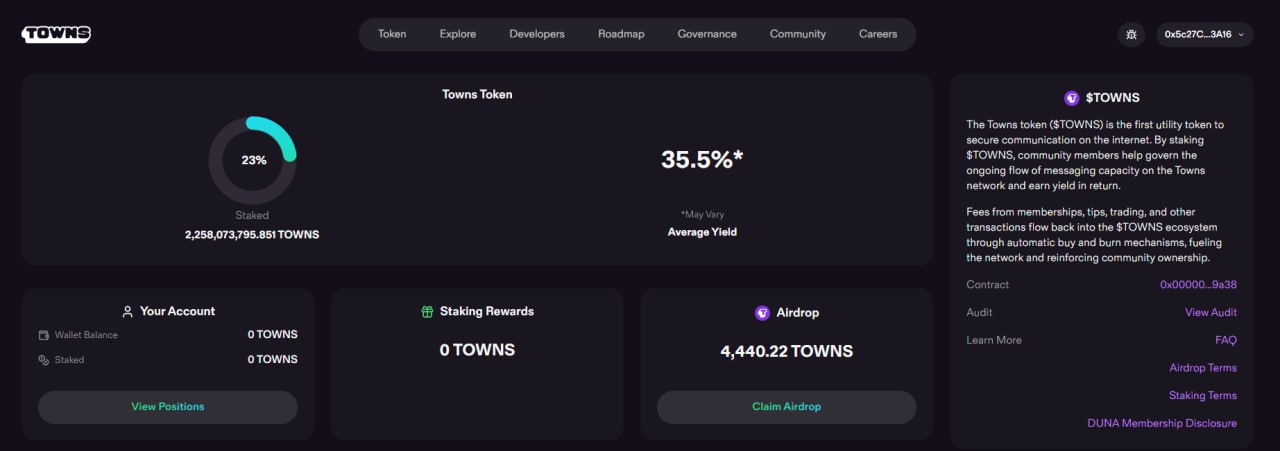Click the Learn More label
The image size is (1280, 451).
point(994,340)
